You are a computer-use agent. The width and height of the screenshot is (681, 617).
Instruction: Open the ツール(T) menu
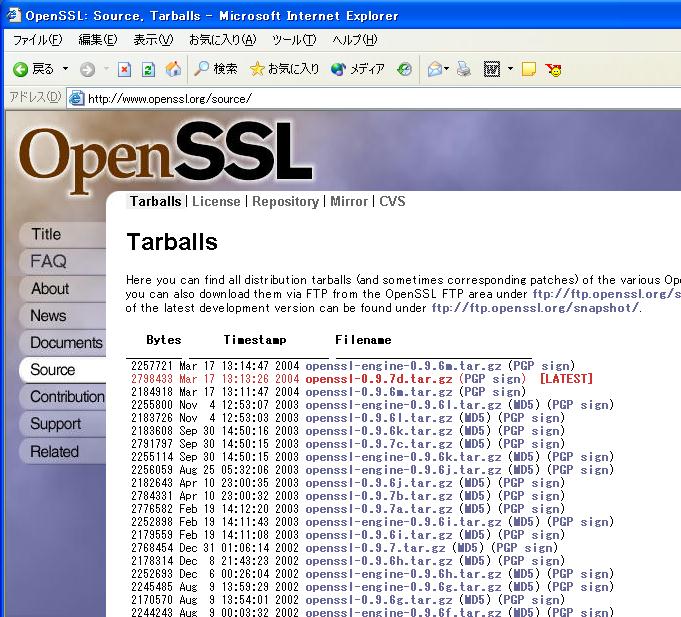[x=294, y=40]
